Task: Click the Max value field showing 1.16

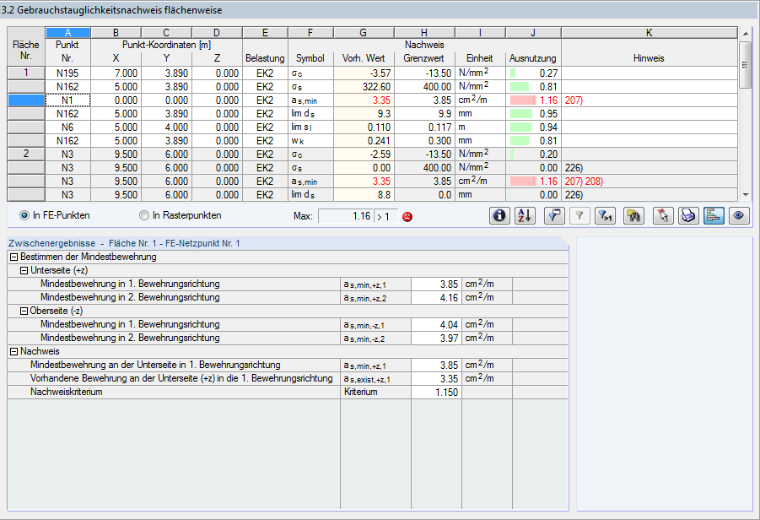Action: click(x=345, y=216)
